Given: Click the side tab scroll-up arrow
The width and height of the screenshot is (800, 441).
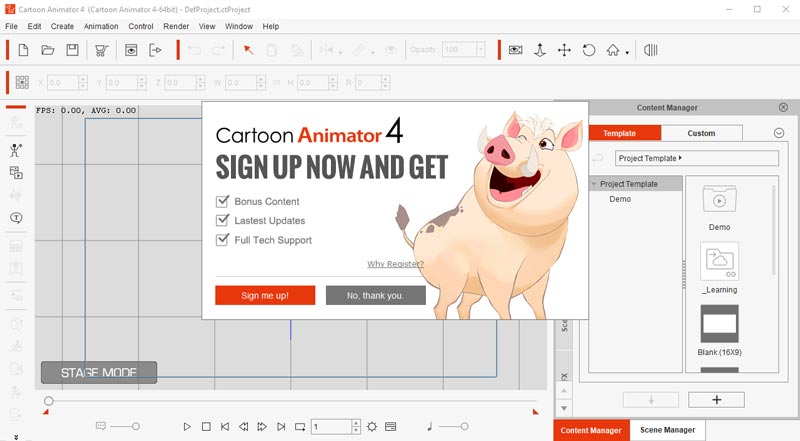Looking at the screenshot, I should 564,390.
